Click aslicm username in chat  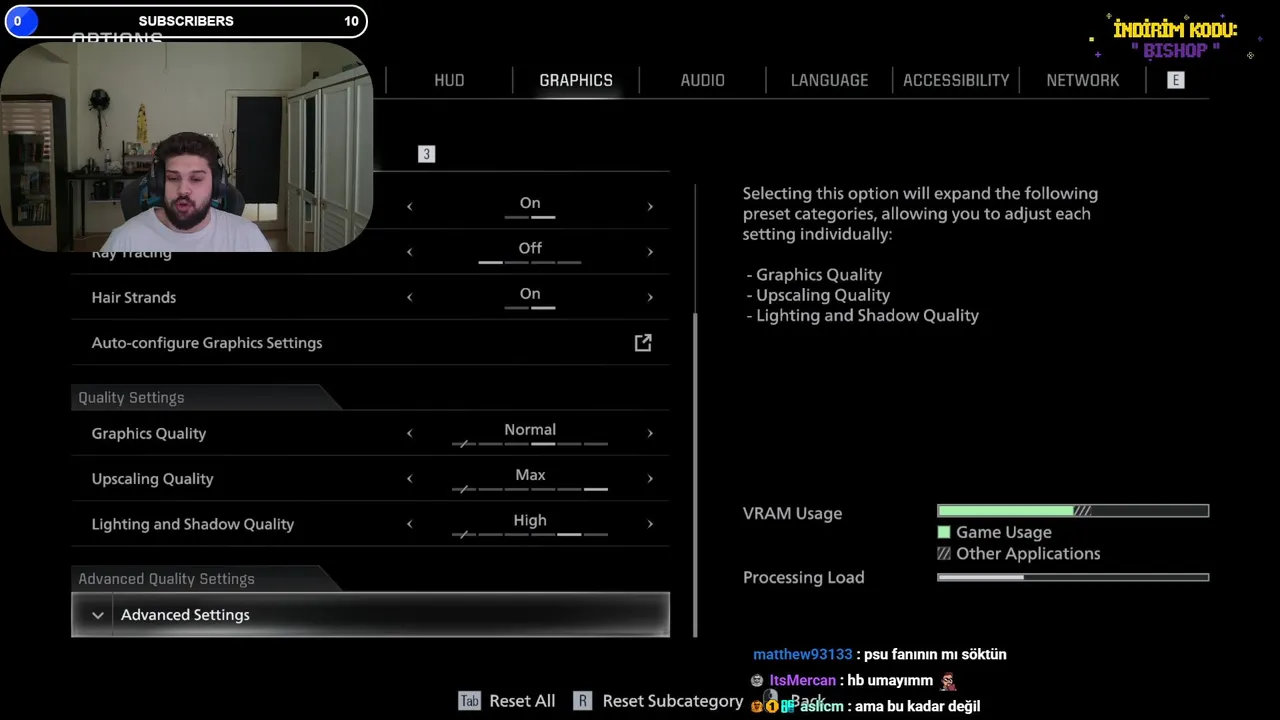[822, 706]
